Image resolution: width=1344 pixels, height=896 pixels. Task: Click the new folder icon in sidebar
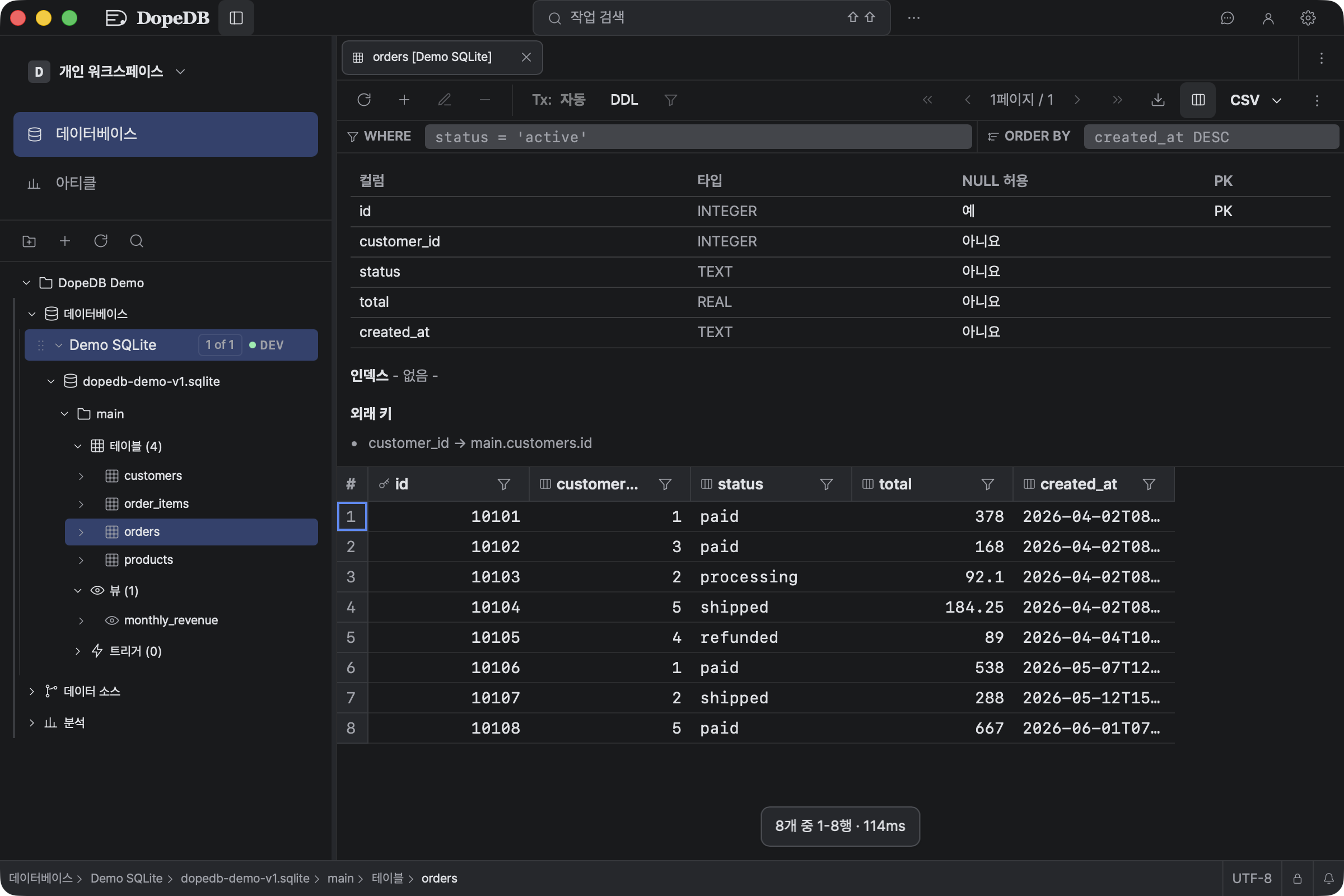[x=29, y=241]
